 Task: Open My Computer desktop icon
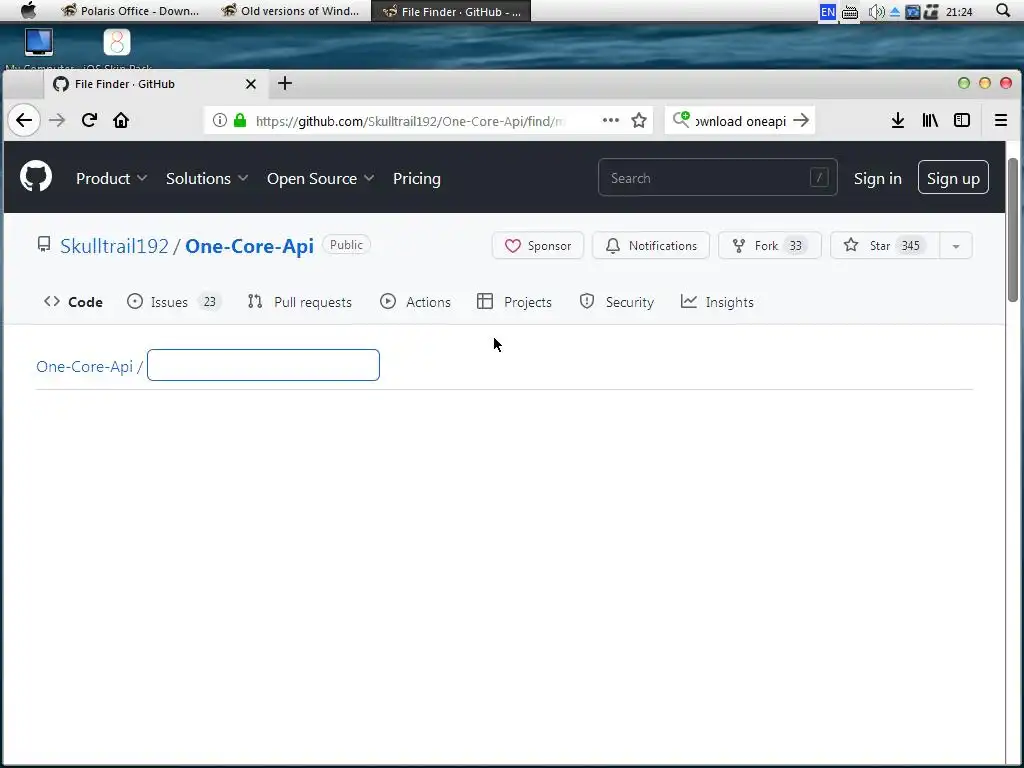pyautogui.click(x=39, y=42)
